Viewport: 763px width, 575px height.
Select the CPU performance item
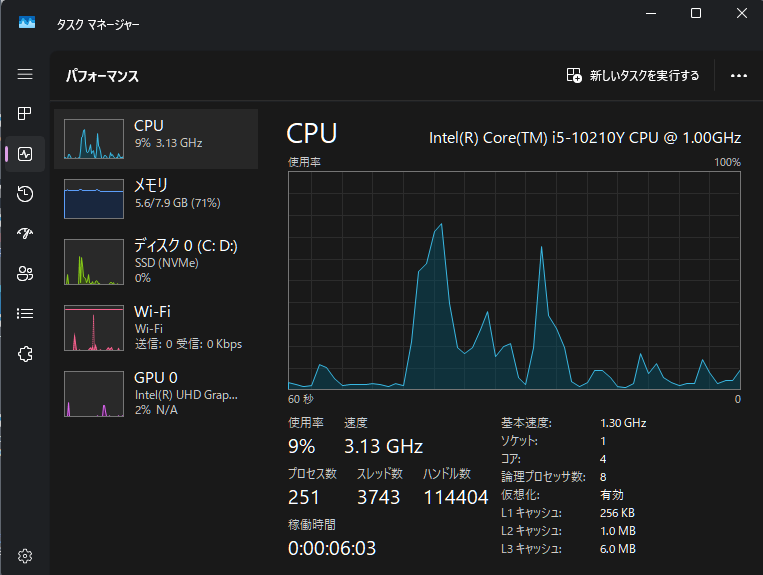tap(156, 139)
